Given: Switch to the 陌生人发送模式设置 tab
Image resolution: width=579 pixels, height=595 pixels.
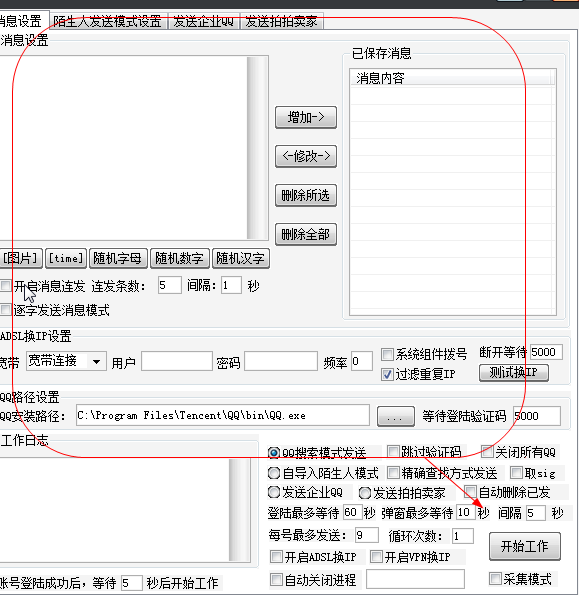Looking at the screenshot, I should pyautogui.click(x=107, y=21).
